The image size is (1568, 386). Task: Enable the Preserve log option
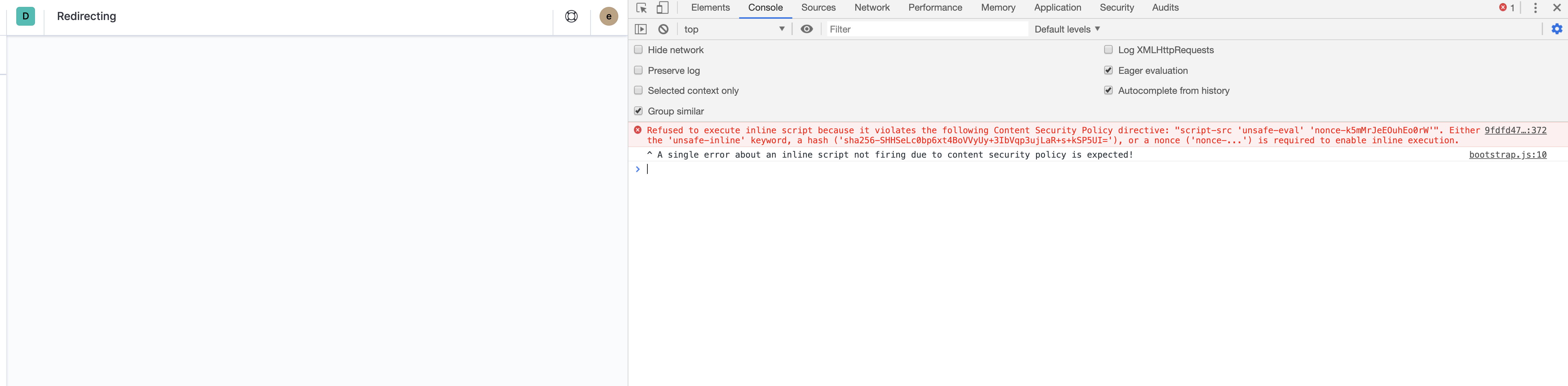click(638, 70)
